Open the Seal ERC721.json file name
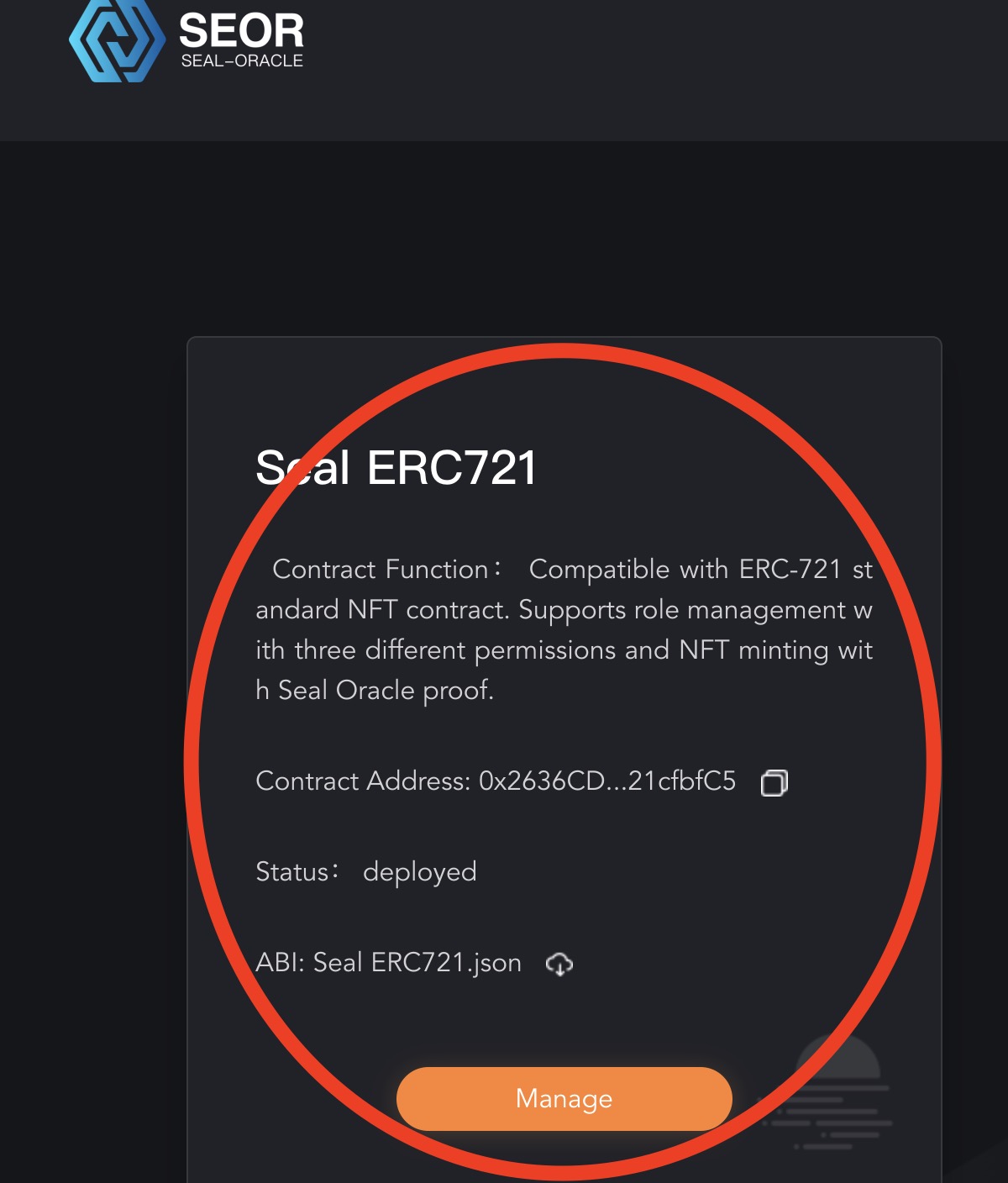The width and height of the screenshot is (1008, 1183). (417, 963)
